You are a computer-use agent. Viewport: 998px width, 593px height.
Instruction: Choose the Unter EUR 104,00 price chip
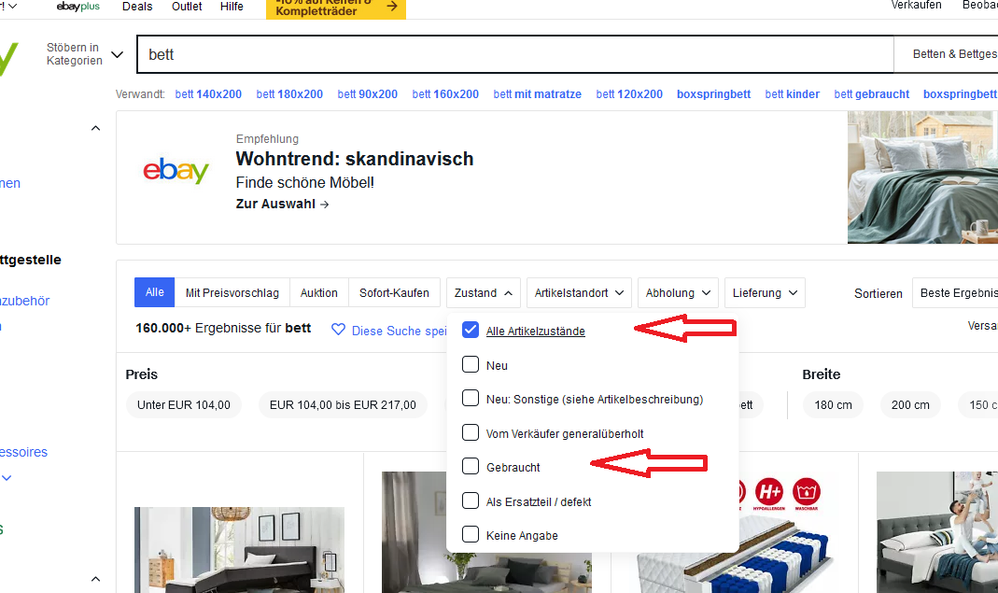point(184,405)
